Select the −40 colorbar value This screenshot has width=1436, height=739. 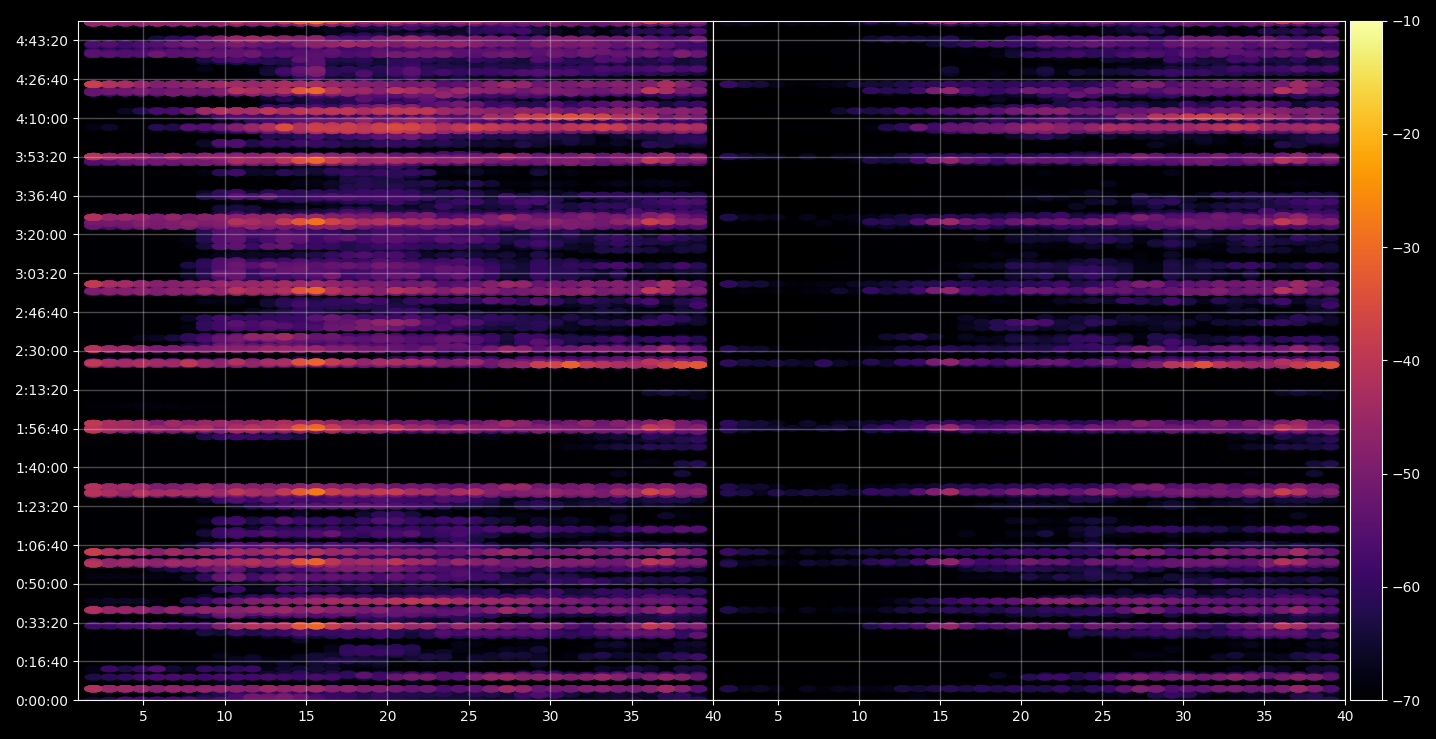click(1405, 361)
